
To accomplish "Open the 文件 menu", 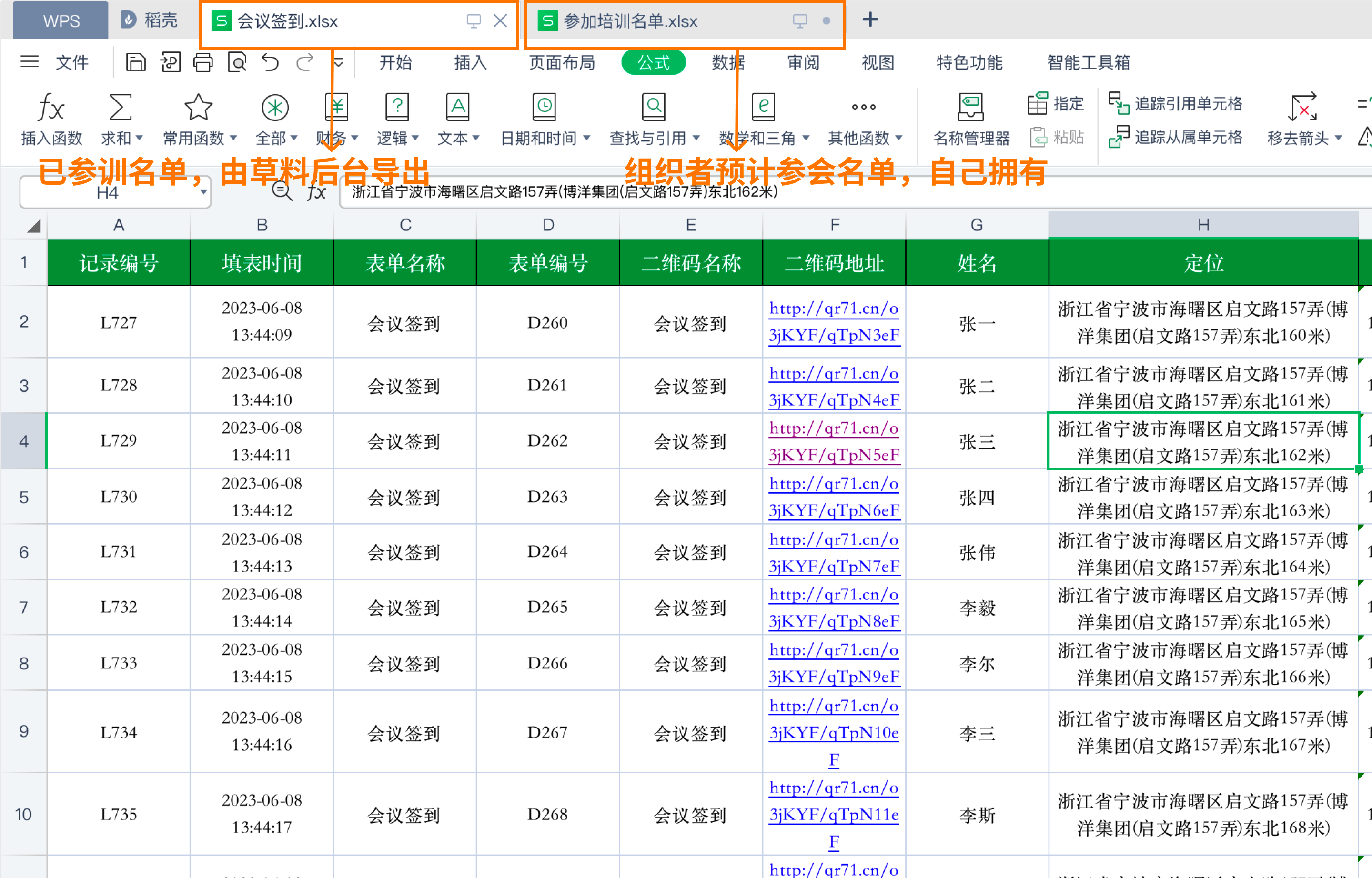I will [72, 62].
